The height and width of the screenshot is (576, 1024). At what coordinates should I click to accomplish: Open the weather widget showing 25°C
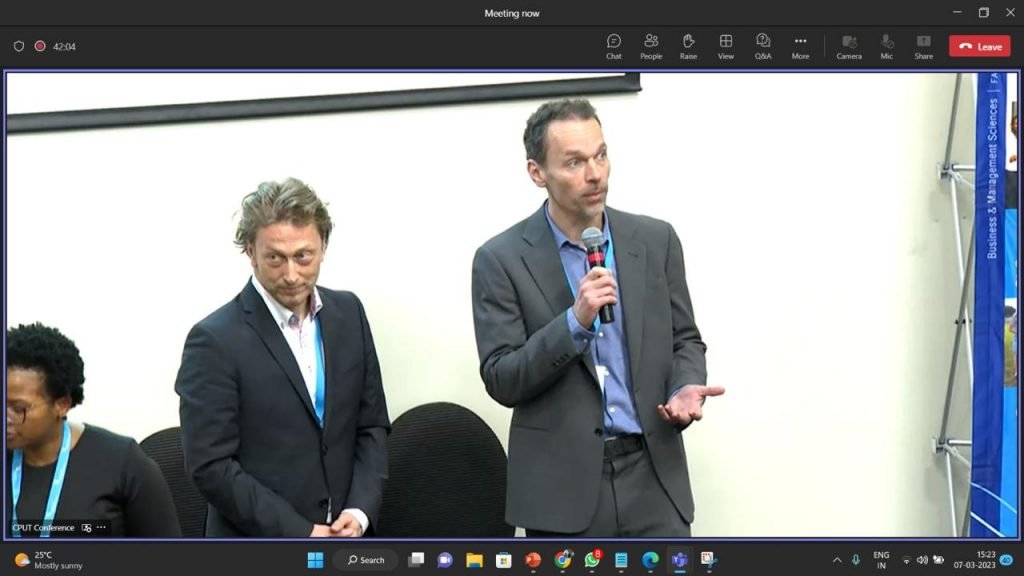click(50, 560)
